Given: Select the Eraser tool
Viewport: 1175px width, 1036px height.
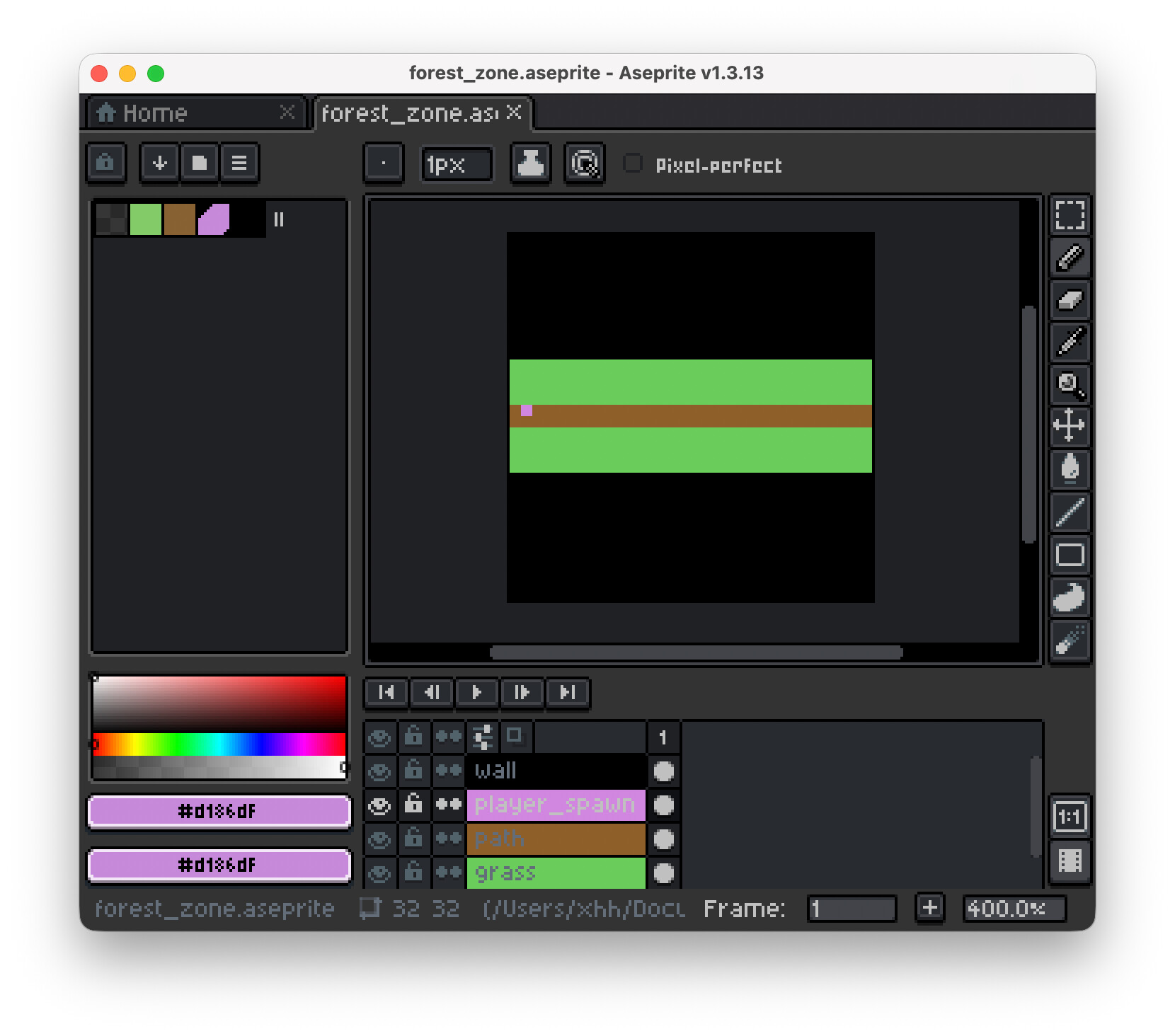Looking at the screenshot, I should tap(1070, 300).
